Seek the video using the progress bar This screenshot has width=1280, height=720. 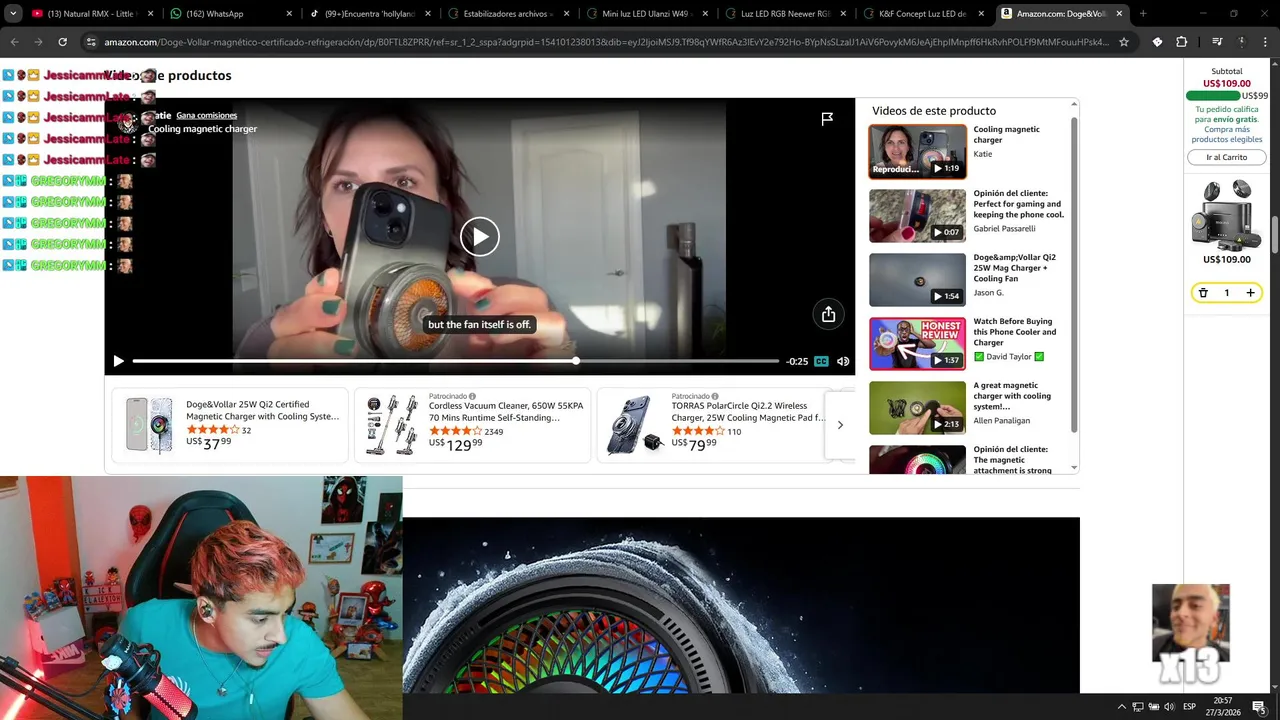pos(455,361)
